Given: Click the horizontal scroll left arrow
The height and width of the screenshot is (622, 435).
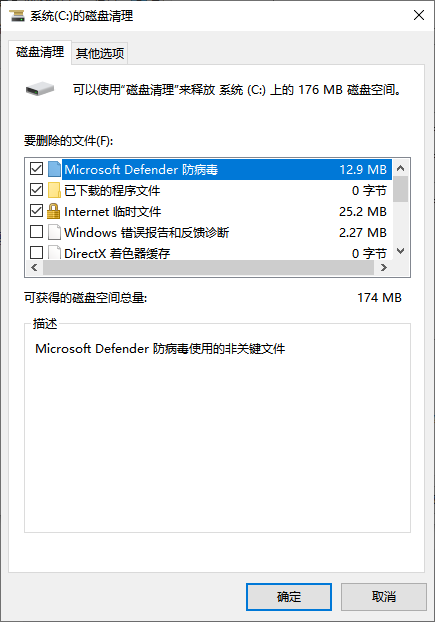Looking at the screenshot, I should (x=34, y=268).
